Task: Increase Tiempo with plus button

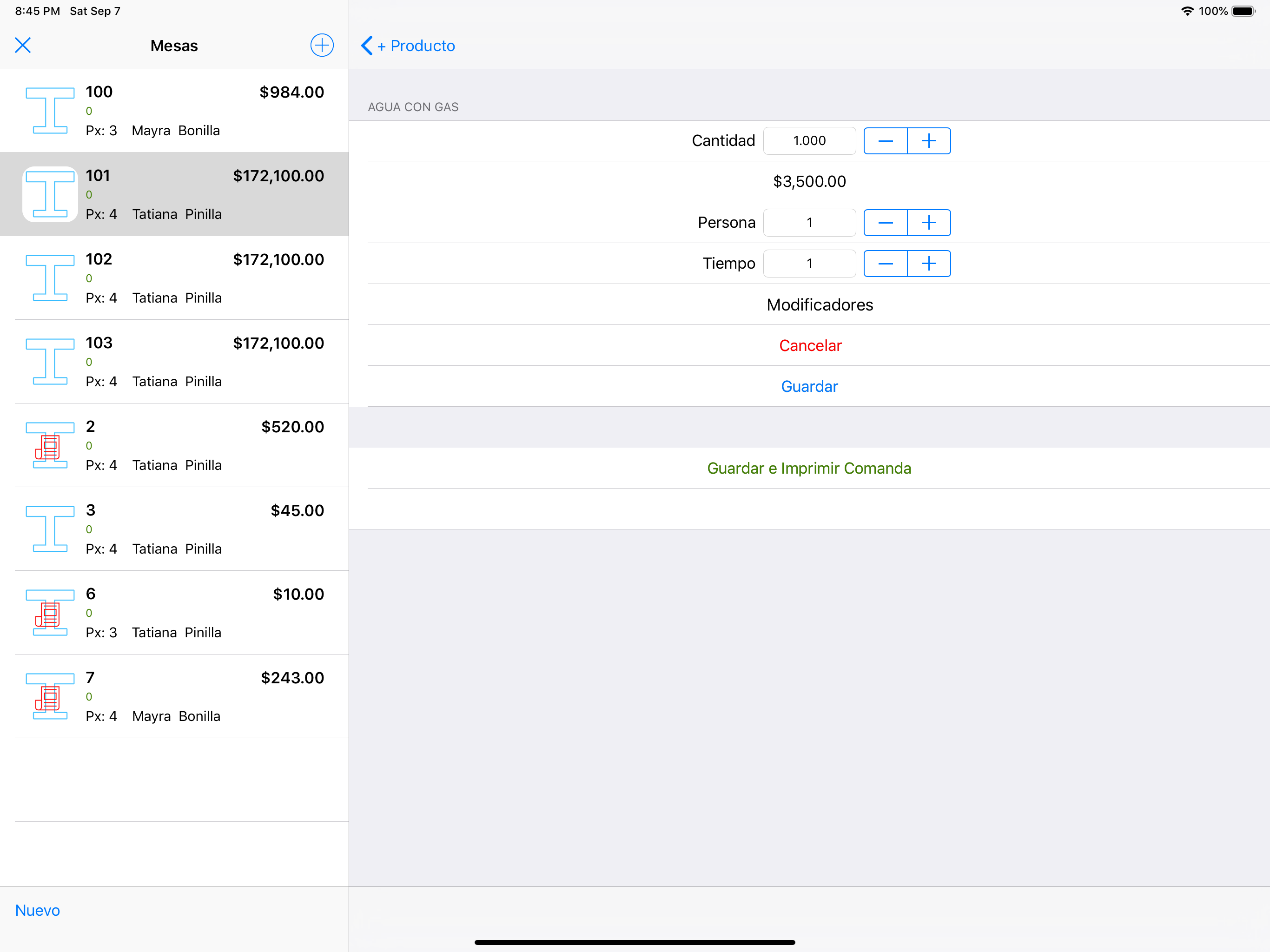Action: tap(929, 264)
